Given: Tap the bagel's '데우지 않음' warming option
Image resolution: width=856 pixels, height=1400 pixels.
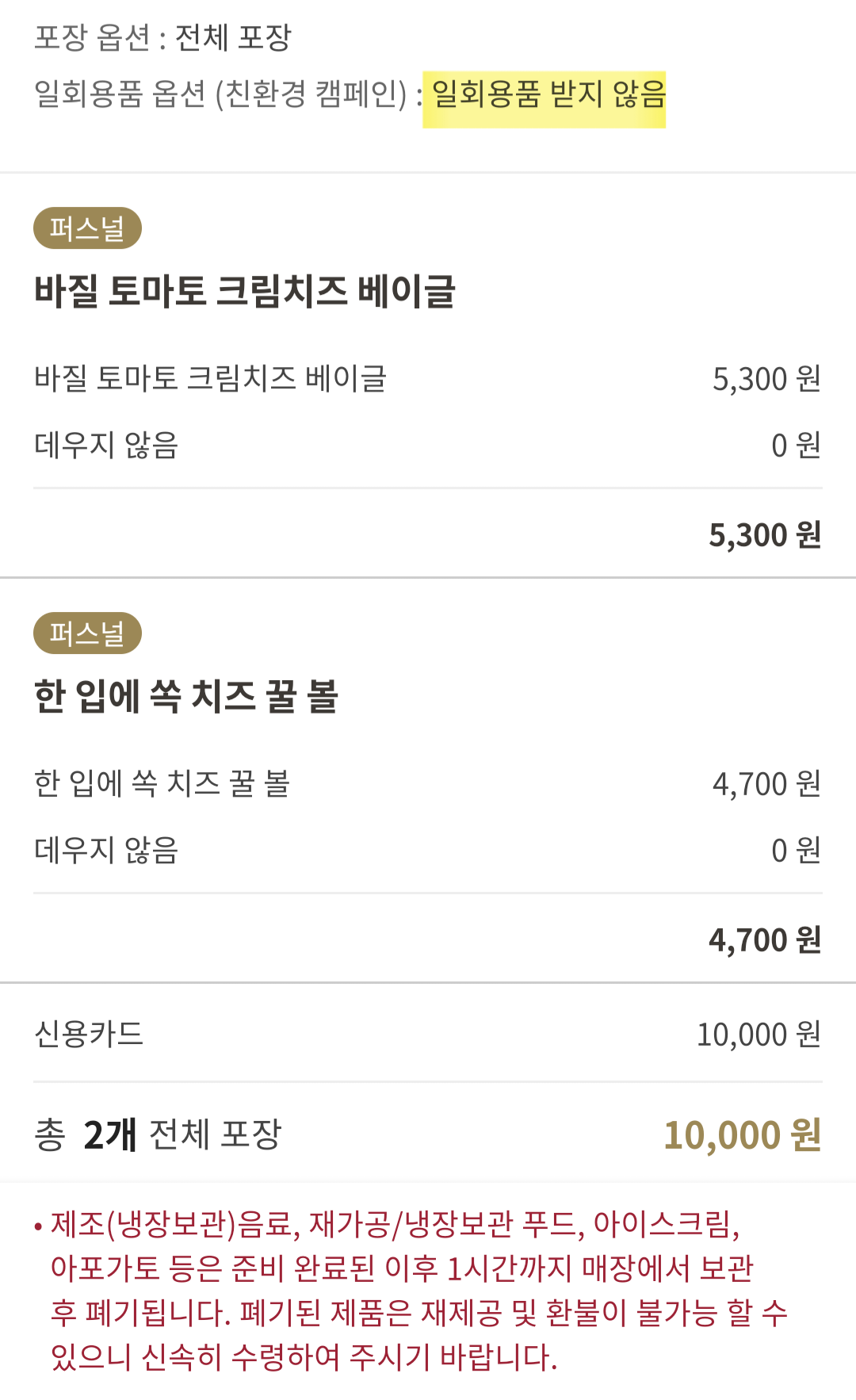Looking at the screenshot, I should pyautogui.click(x=106, y=446).
